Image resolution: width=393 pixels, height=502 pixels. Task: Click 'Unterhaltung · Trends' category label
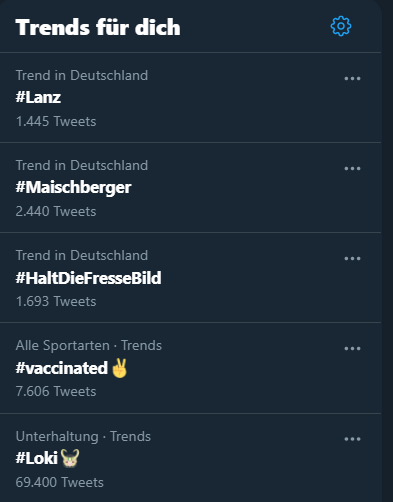click(83, 436)
